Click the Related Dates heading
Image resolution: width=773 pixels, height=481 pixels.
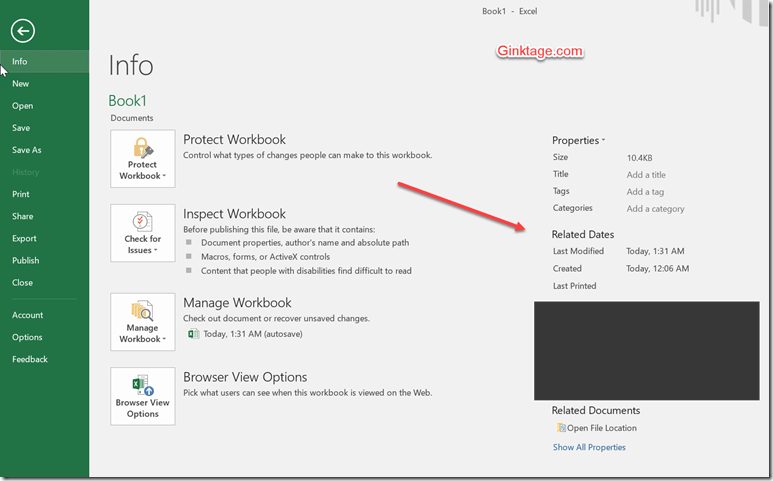(583, 235)
